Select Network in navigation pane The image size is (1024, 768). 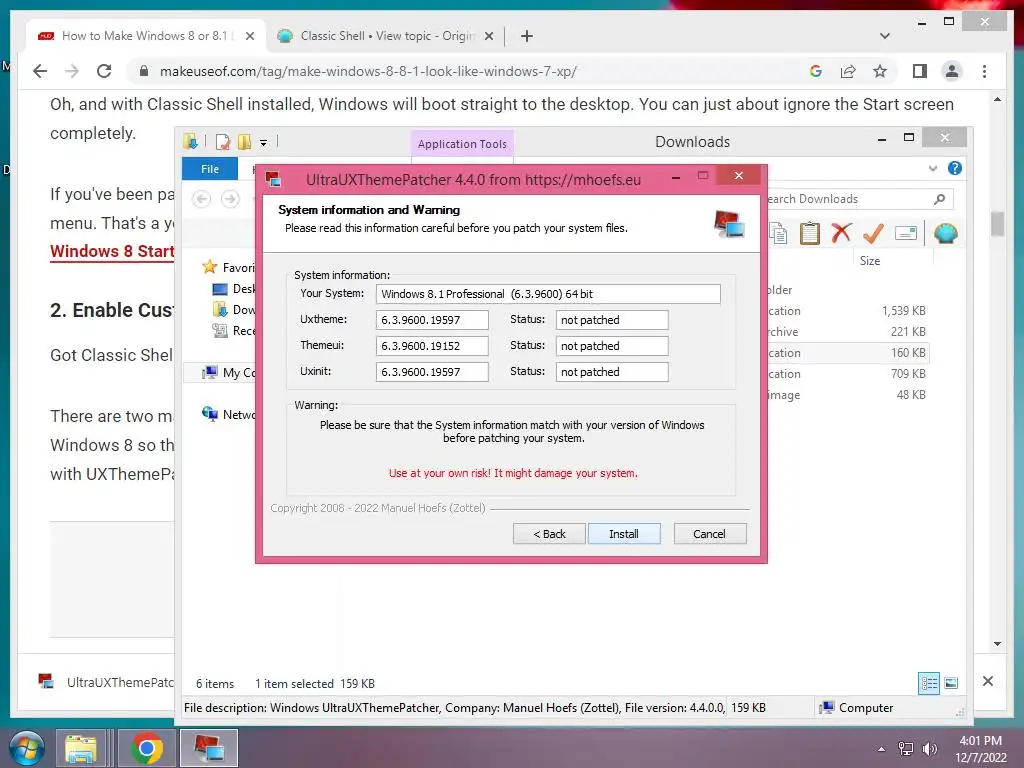[x=229, y=414]
